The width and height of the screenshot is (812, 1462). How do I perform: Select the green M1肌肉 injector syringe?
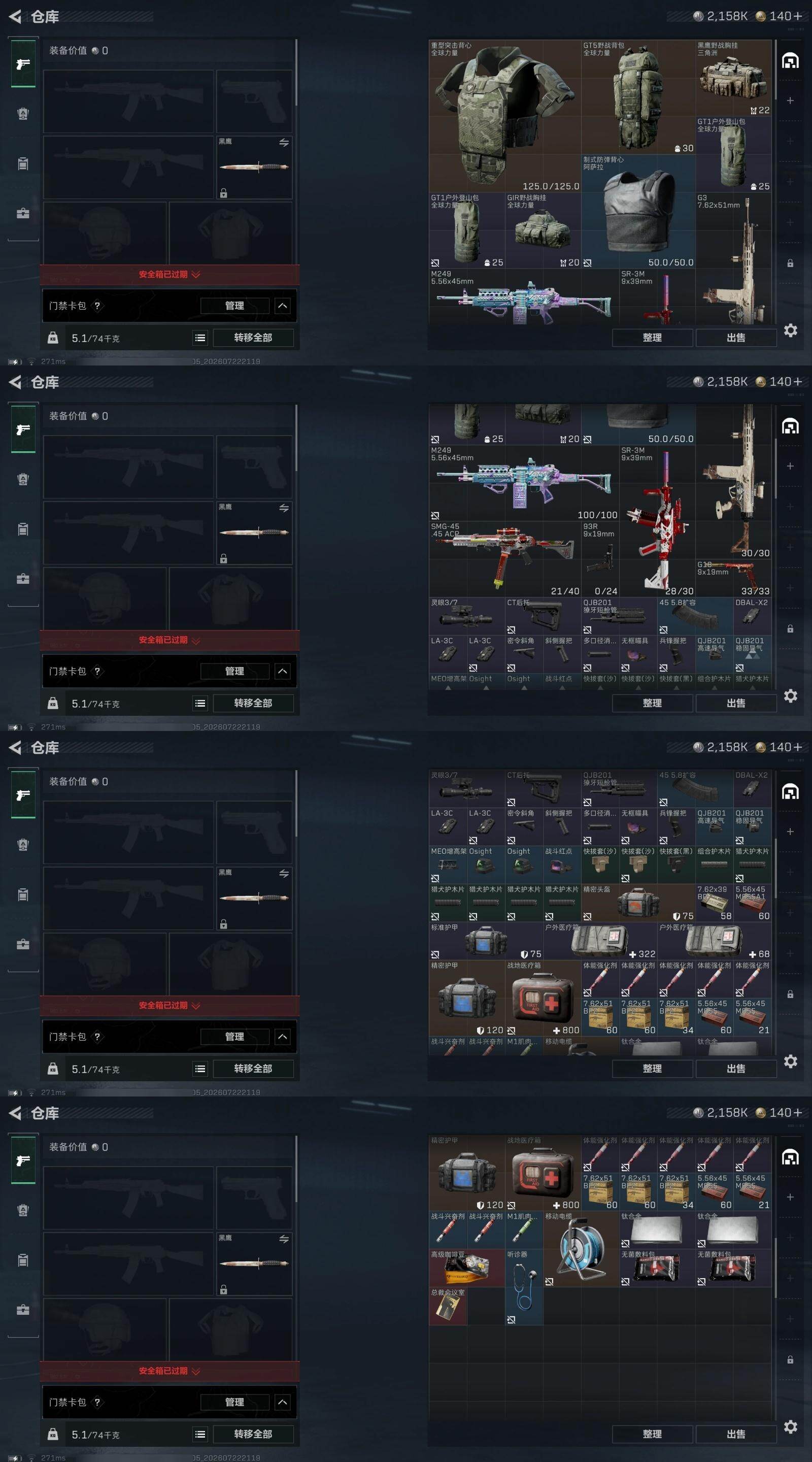(x=524, y=1230)
